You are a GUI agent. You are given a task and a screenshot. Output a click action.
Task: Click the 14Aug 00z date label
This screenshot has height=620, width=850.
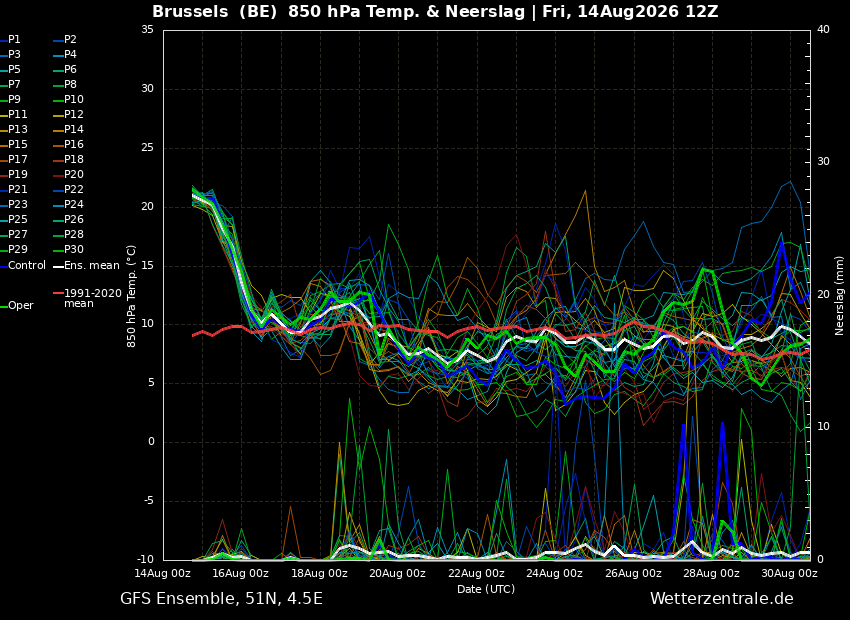pos(163,573)
